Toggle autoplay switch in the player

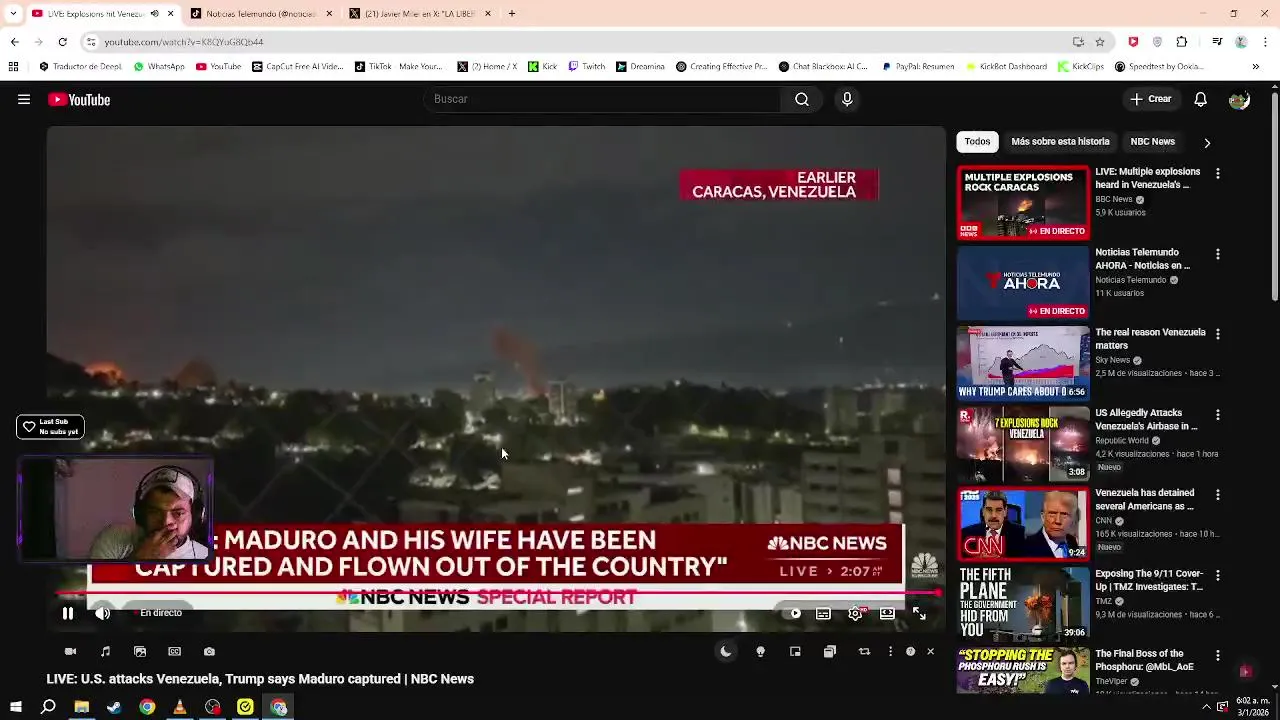click(794, 613)
